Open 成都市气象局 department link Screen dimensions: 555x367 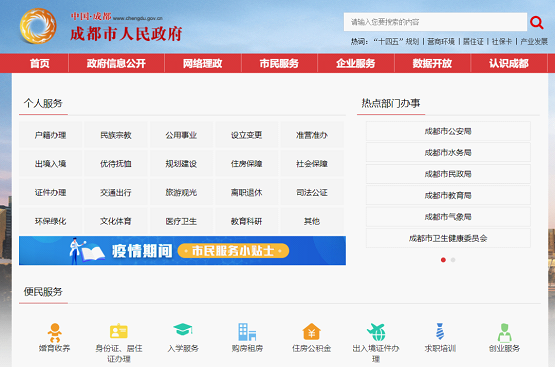[448, 217]
